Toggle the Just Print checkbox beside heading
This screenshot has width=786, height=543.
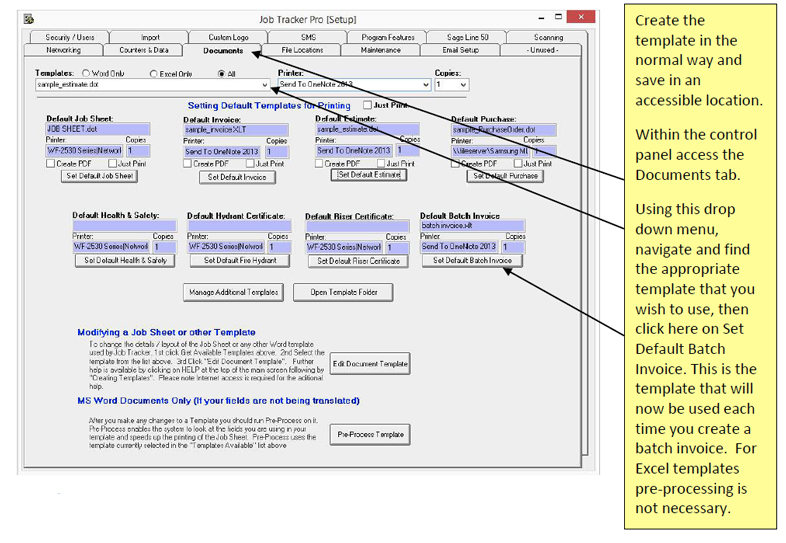click(x=367, y=105)
